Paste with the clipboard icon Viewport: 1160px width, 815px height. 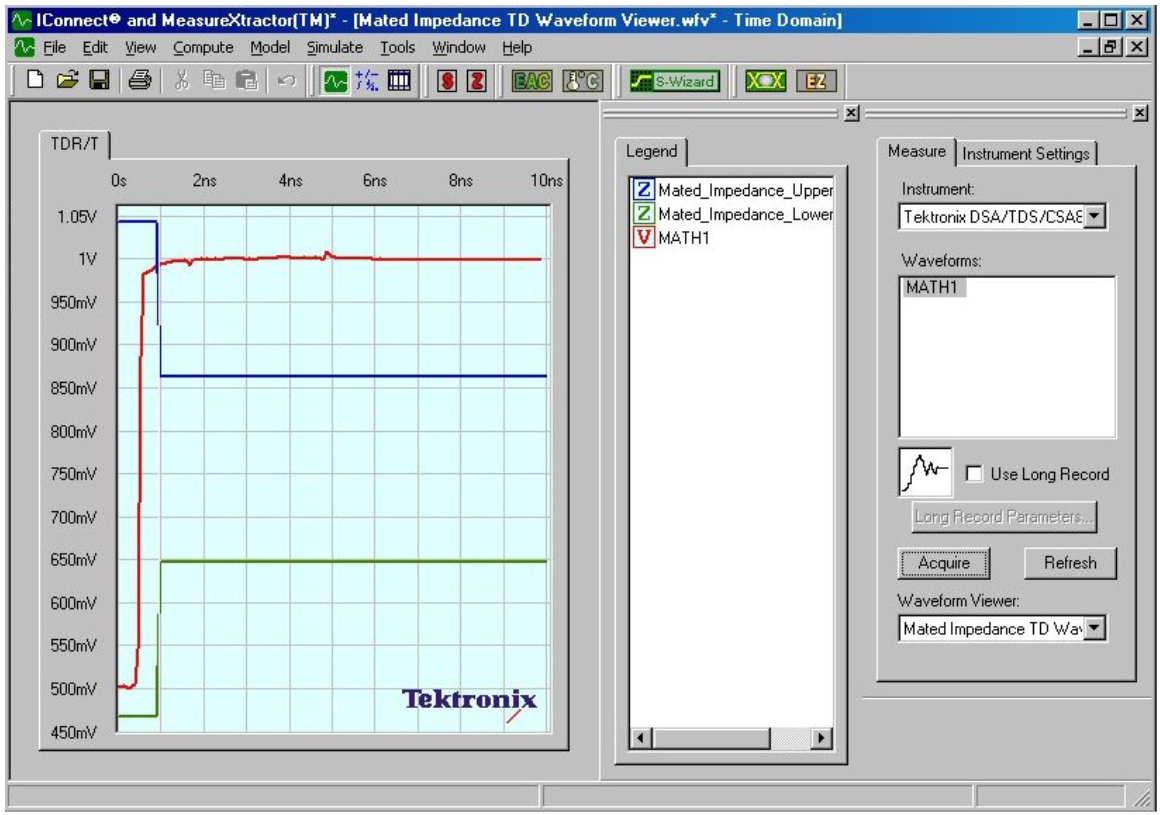[x=246, y=80]
